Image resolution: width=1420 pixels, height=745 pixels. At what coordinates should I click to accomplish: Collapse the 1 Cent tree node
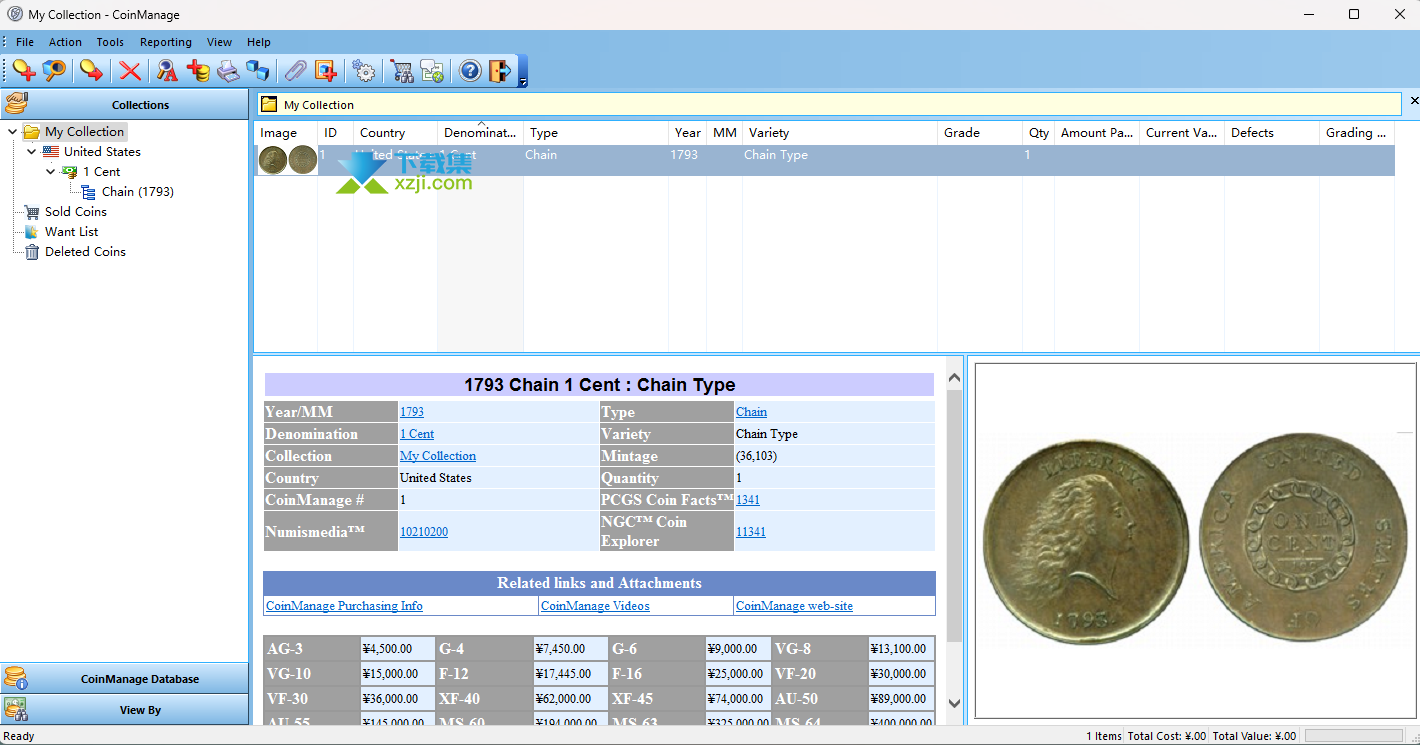(51, 172)
